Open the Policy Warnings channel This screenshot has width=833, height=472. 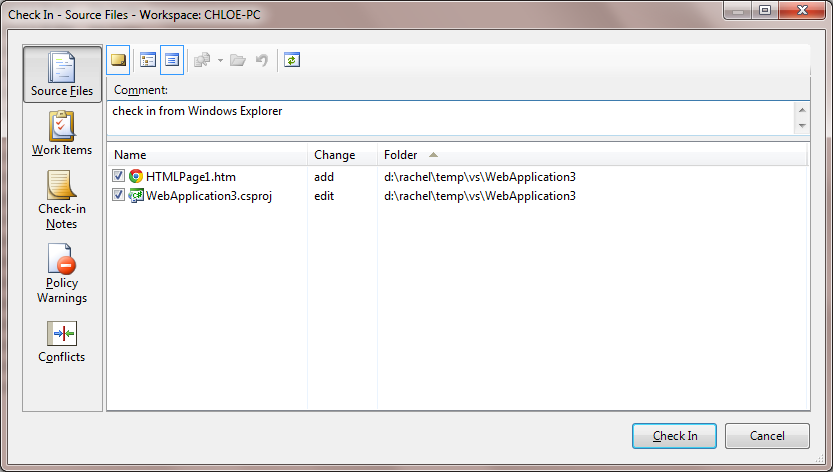(x=62, y=276)
